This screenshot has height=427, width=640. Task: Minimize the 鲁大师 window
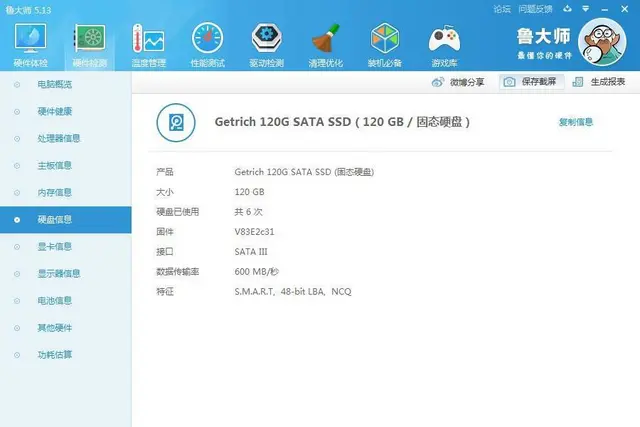point(604,9)
